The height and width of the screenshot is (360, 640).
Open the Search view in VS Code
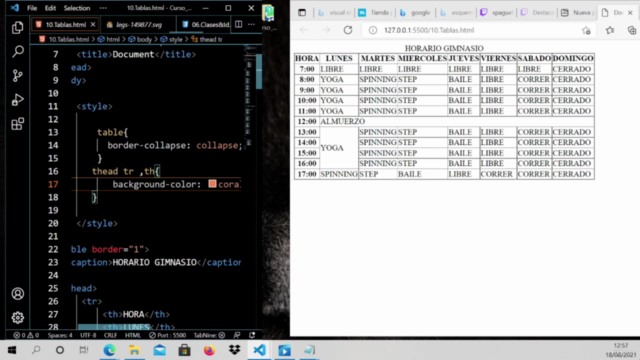18,51
